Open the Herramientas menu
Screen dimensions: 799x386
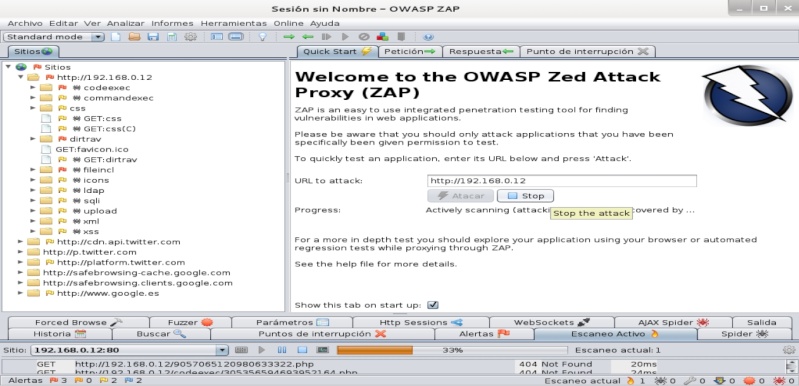[233, 23]
